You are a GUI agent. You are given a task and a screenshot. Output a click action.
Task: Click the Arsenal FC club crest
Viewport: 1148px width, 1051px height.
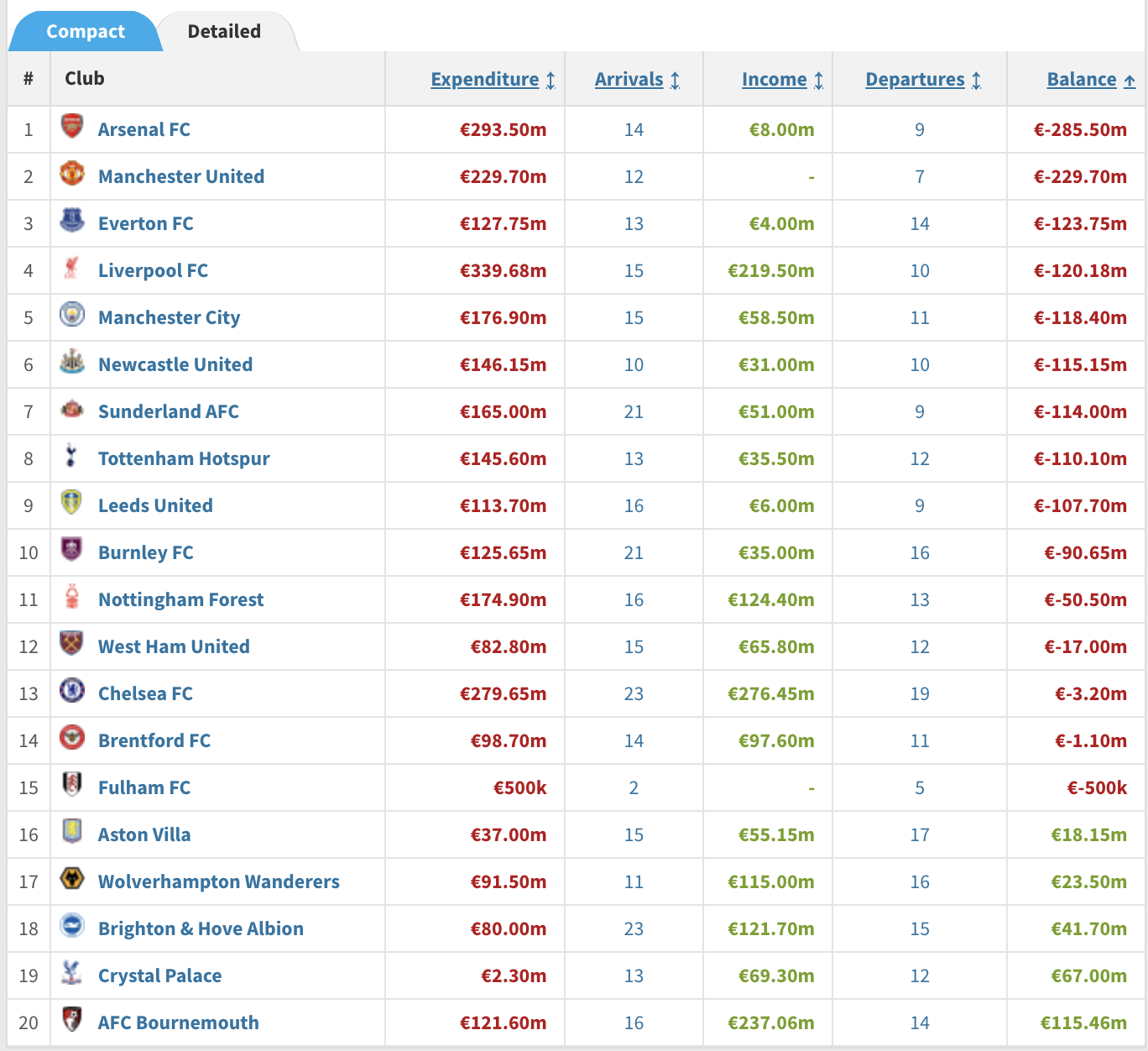click(72, 127)
